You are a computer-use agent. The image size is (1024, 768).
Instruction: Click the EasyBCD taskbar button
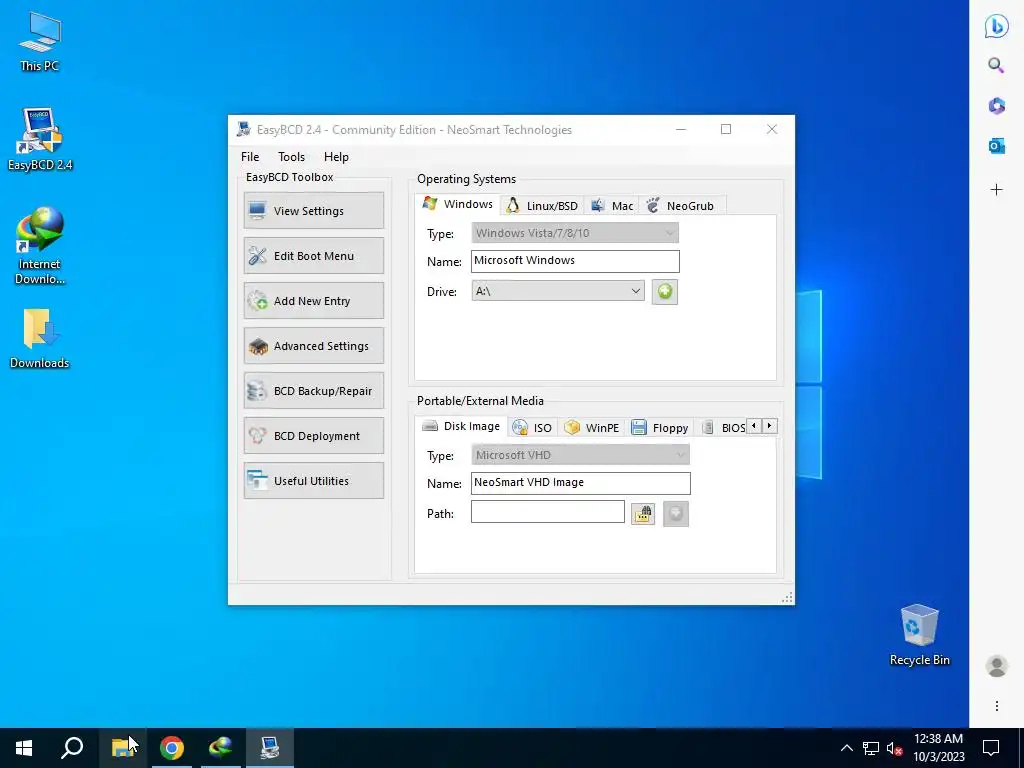[270, 748]
